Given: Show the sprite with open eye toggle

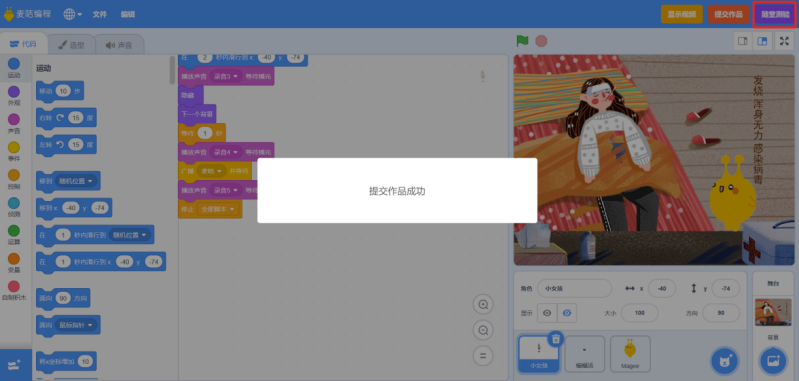Looking at the screenshot, I should point(547,313).
